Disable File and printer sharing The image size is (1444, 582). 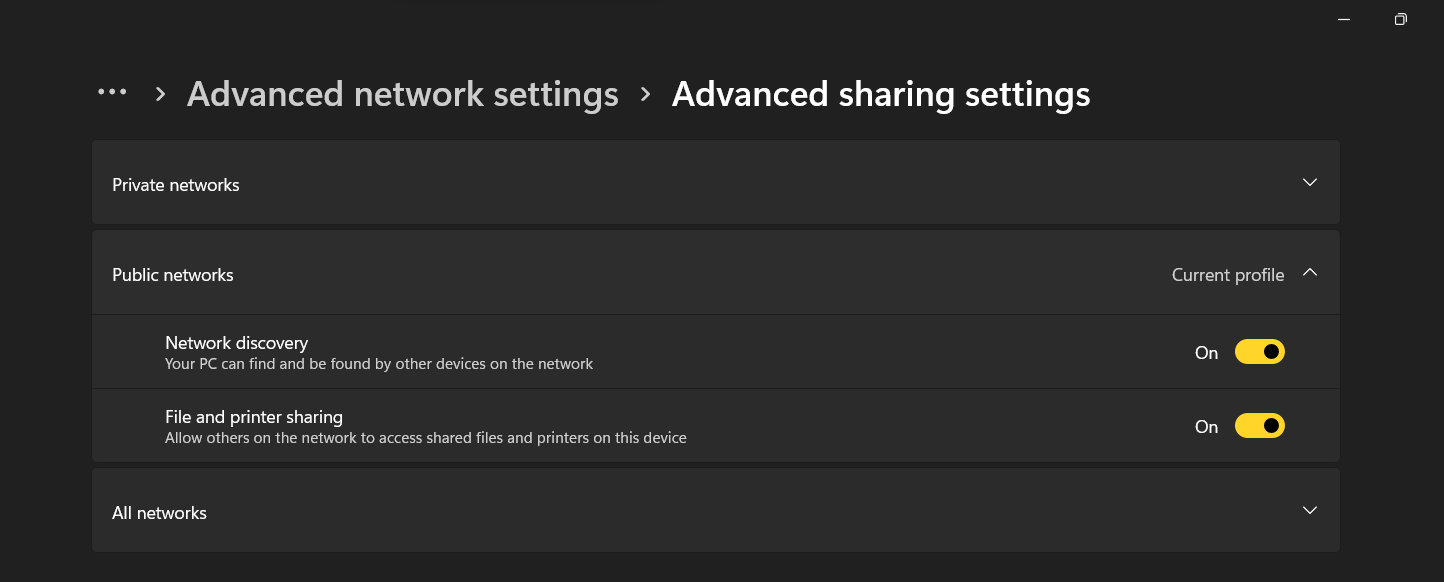click(1260, 425)
